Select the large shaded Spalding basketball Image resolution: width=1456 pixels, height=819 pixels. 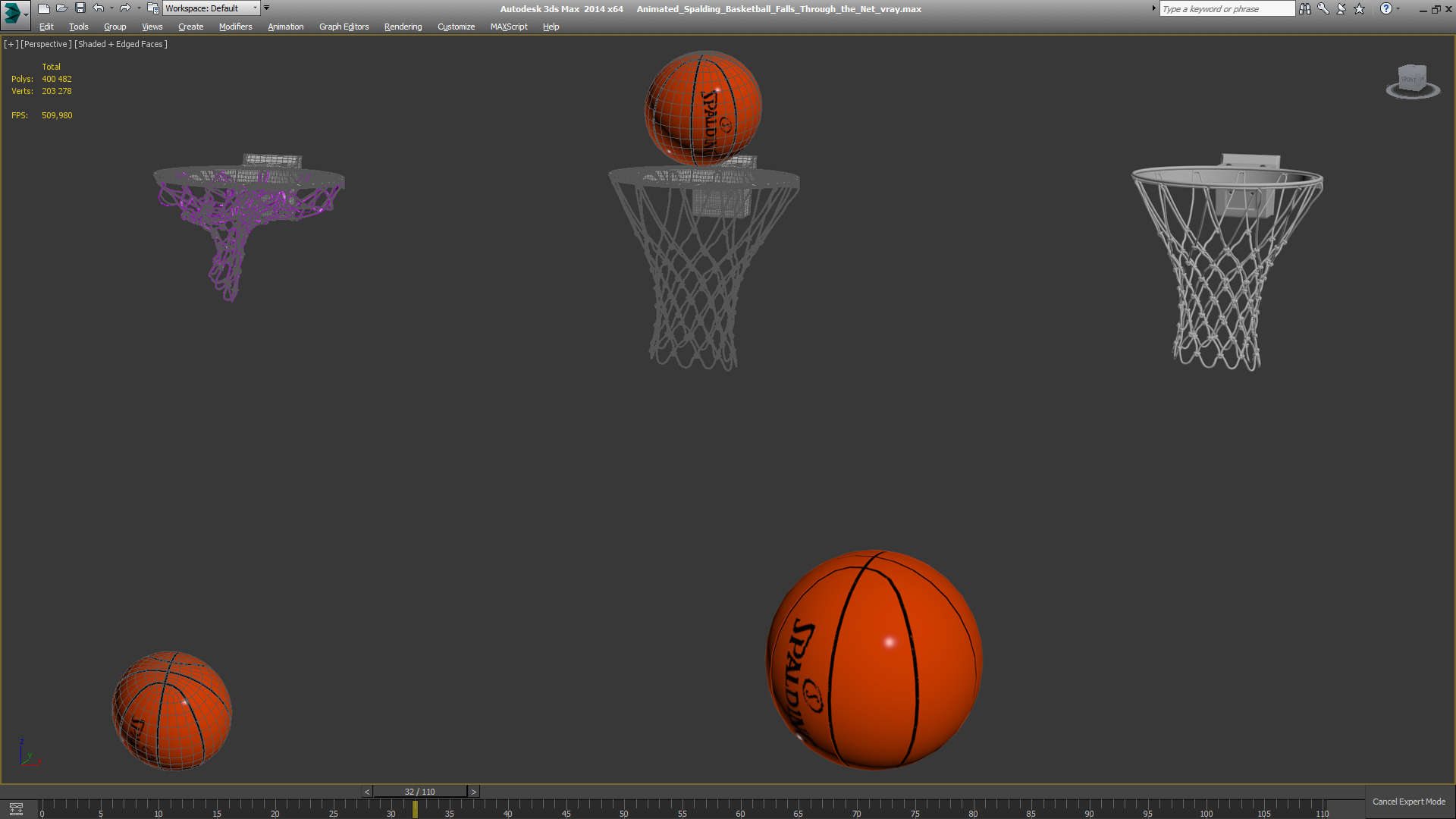(x=874, y=659)
